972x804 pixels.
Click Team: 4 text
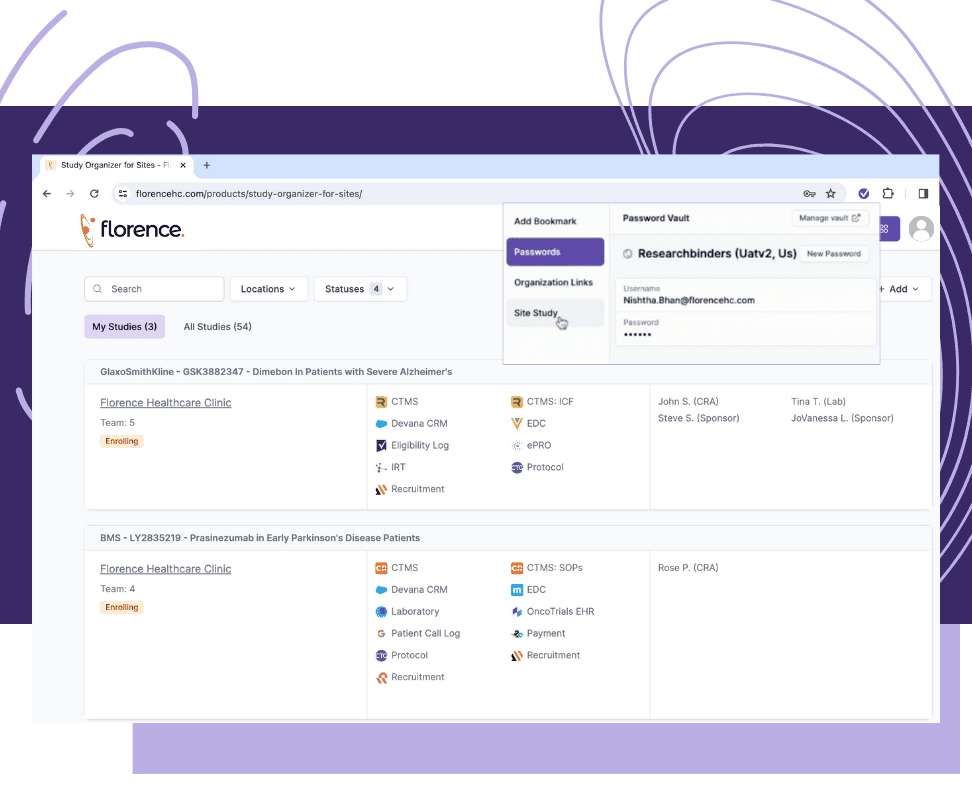[117, 589]
